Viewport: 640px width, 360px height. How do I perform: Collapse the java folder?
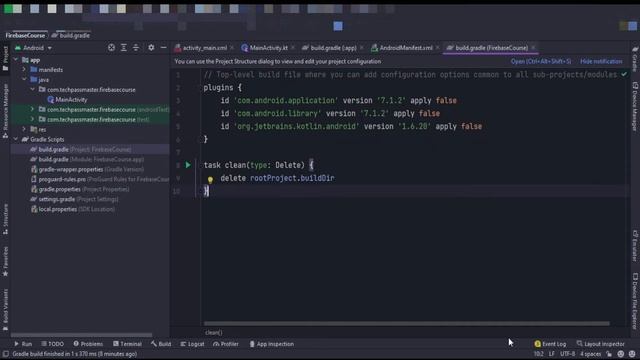[x=24, y=80]
